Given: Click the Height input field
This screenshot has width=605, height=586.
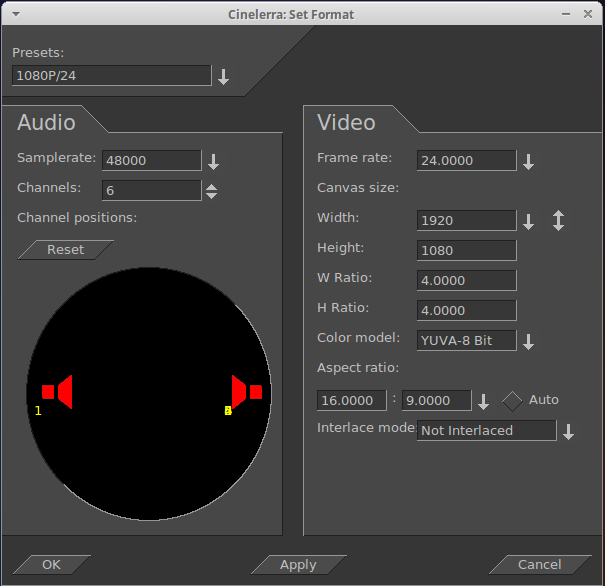Looking at the screenshot, I should click(466, 250).
